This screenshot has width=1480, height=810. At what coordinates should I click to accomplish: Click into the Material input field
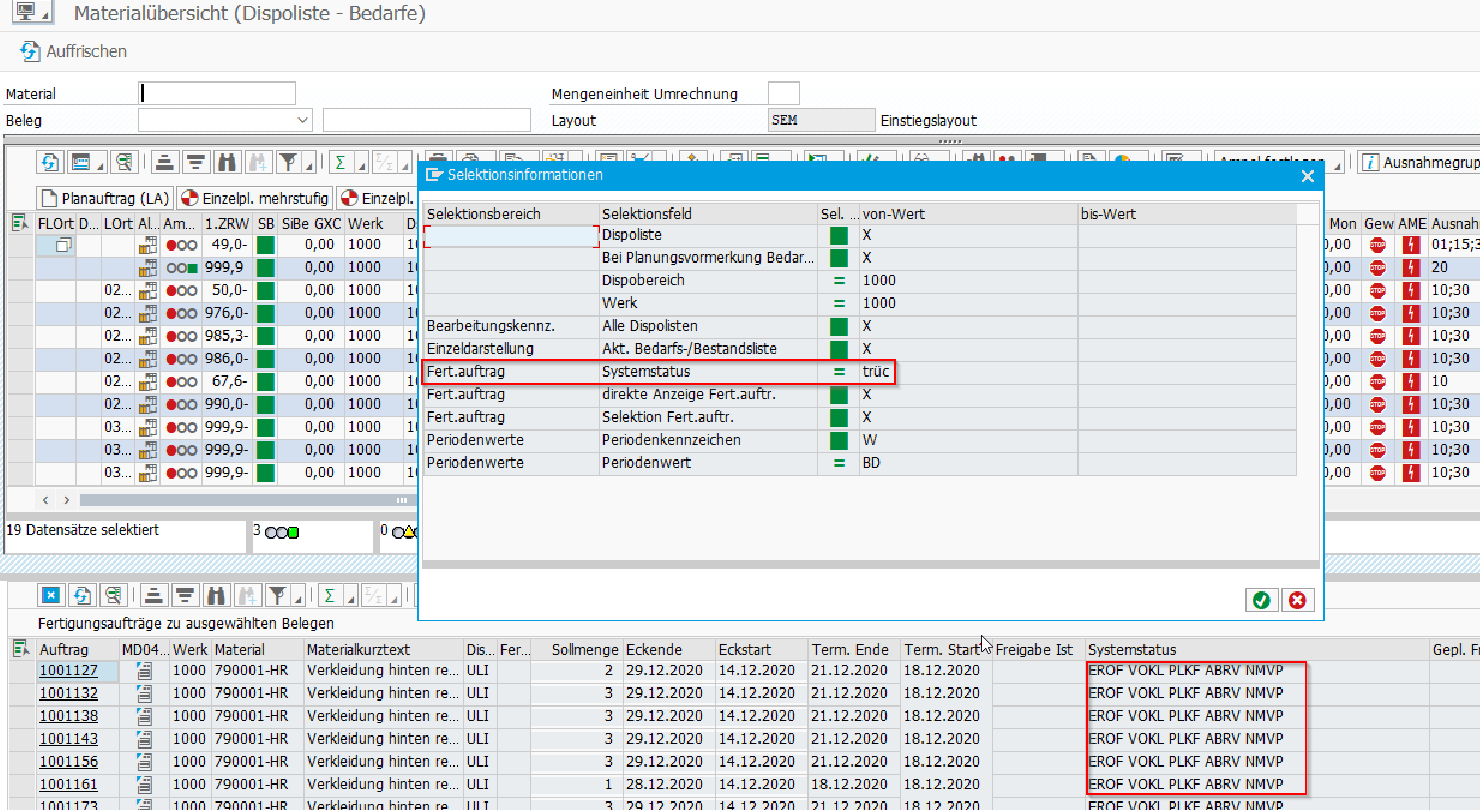pos(217,94)
